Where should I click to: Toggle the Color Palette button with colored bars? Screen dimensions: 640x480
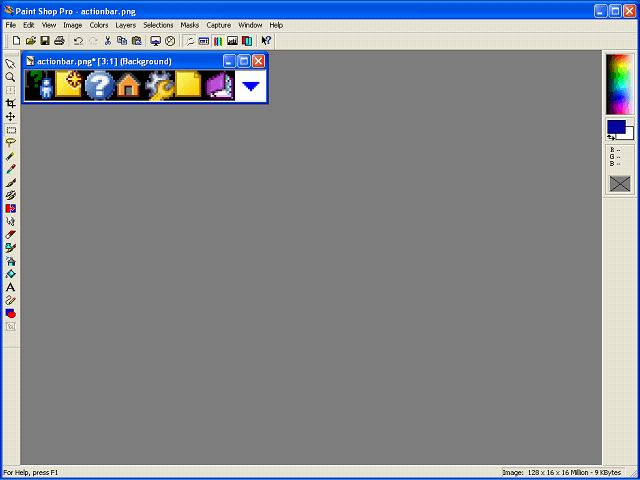coord(218,40)
